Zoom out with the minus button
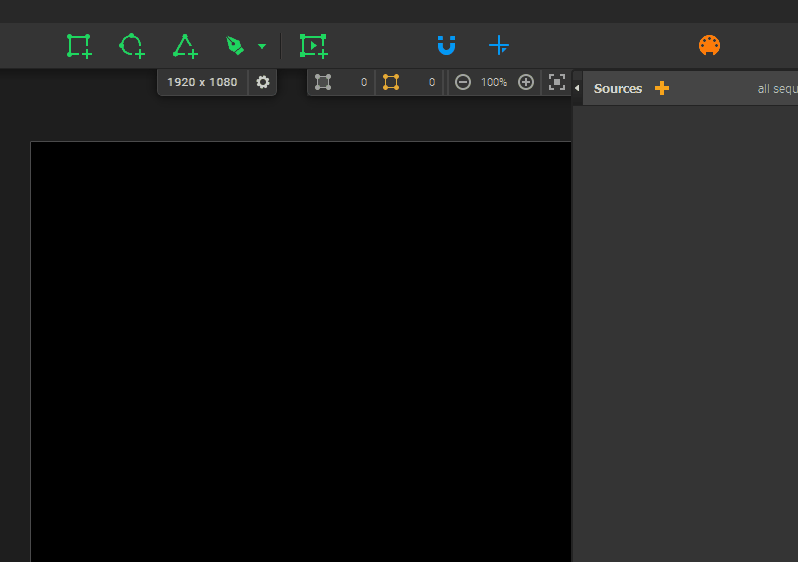The image size is (798, 562). pyautogui.click(x=463, y=82)
